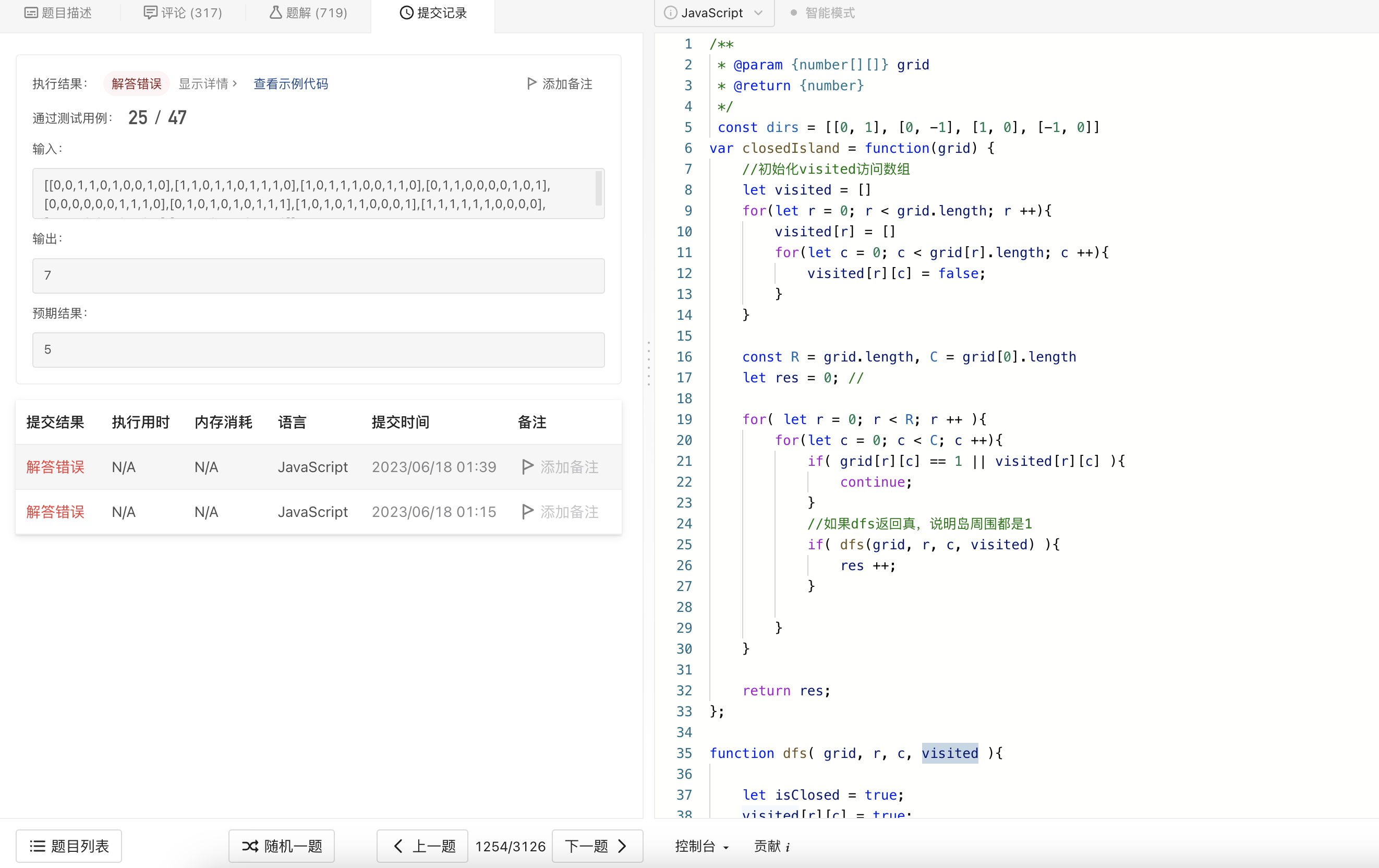Click the expected result 5 box
Screen dimensions: 1379x868
pos(318,349)
